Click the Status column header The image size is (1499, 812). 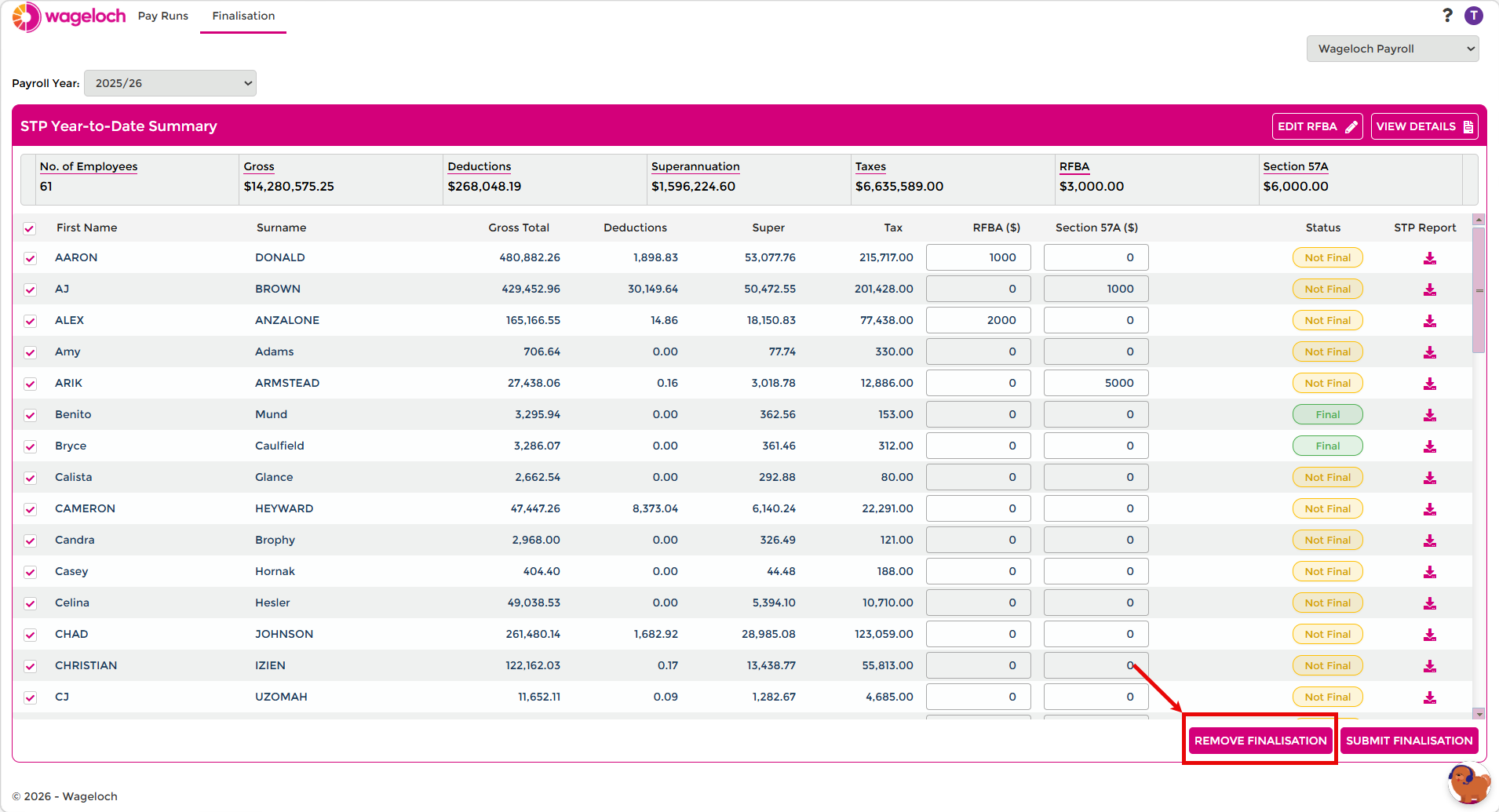(x=1323, y=228)
